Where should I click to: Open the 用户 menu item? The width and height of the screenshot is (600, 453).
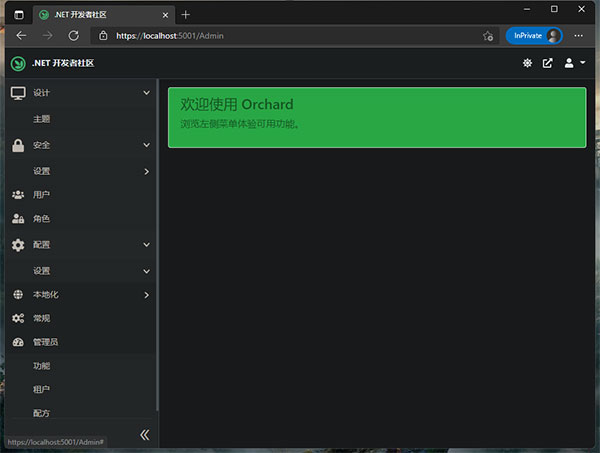pyautogui.click(x=41, y=195)
